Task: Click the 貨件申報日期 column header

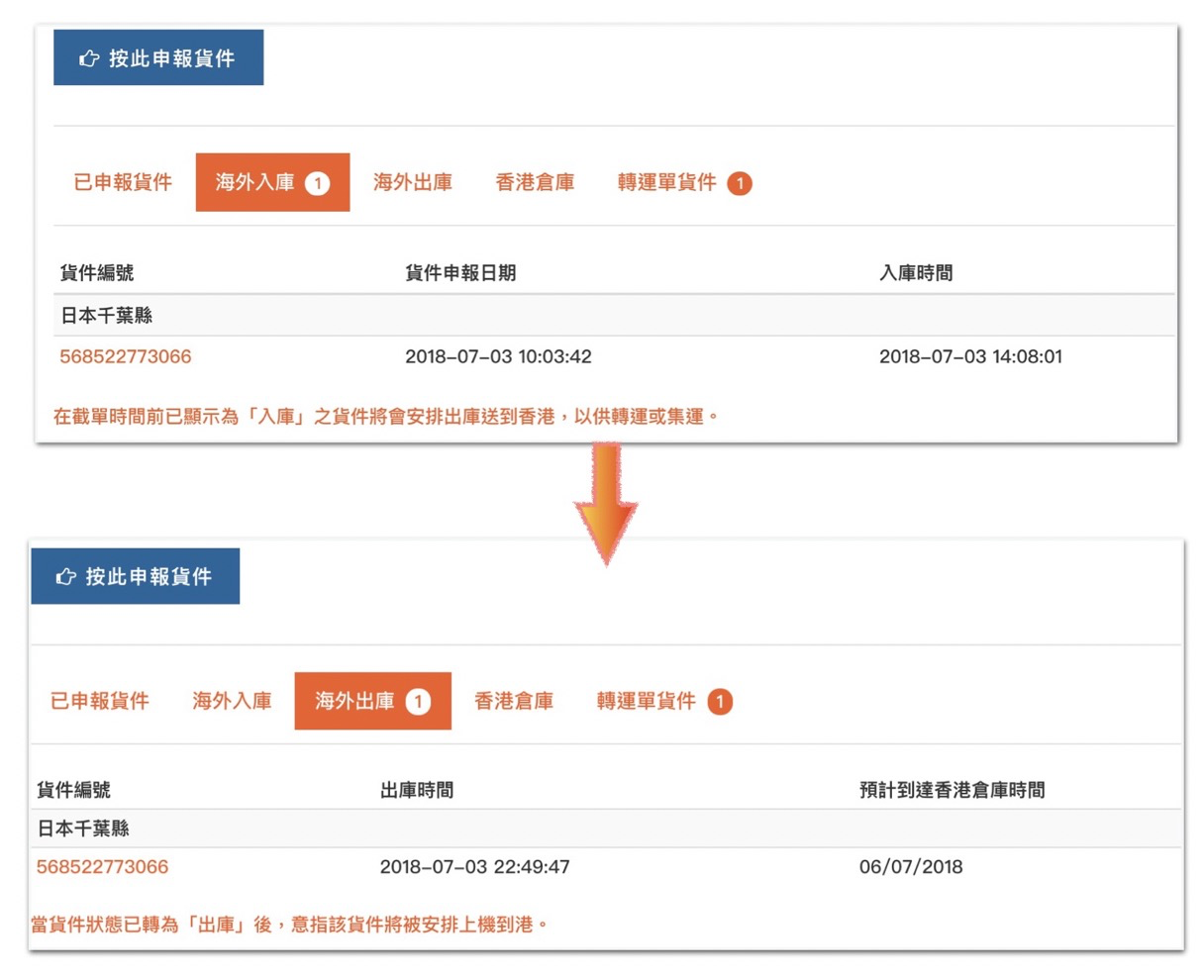Action: [x=460, y=273]
